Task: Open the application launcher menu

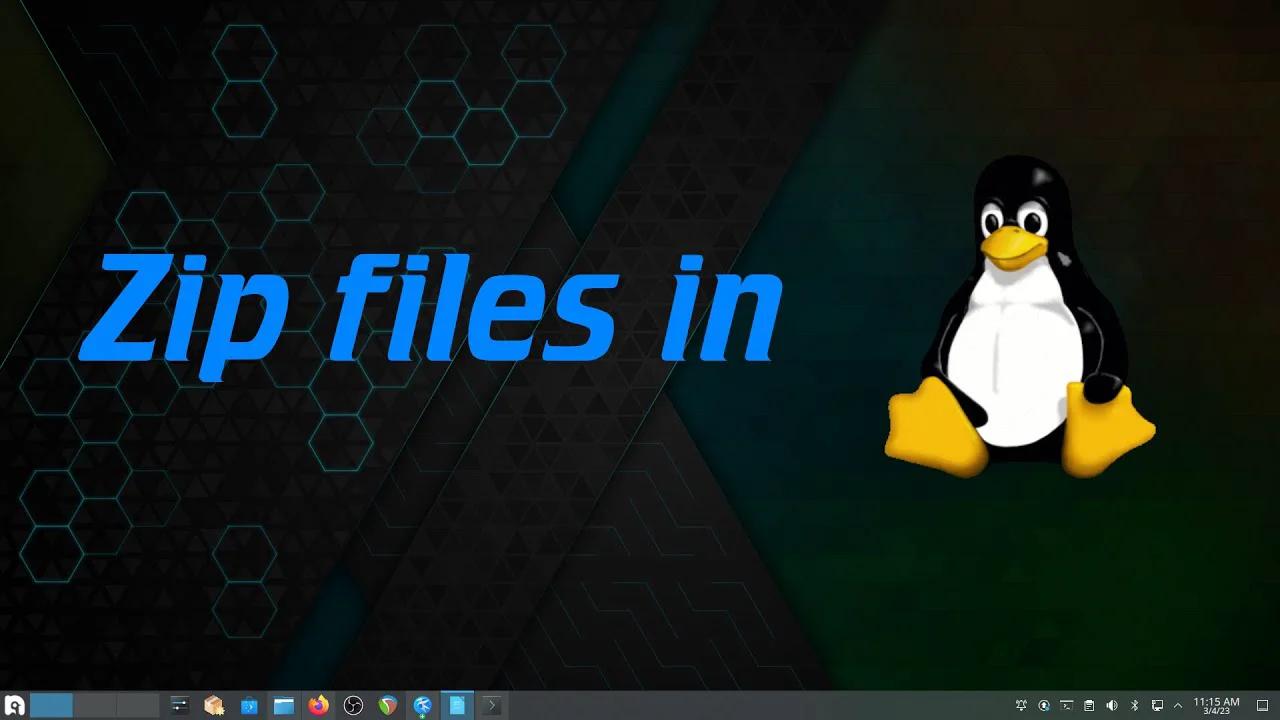Action: tap(12, 705)
